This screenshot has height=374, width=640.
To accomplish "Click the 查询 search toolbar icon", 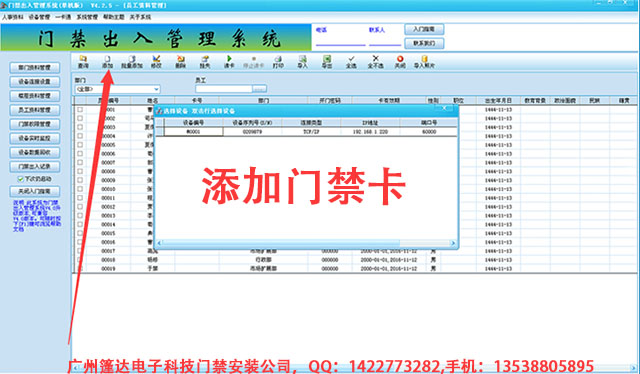I will click(x=83, y=62).
